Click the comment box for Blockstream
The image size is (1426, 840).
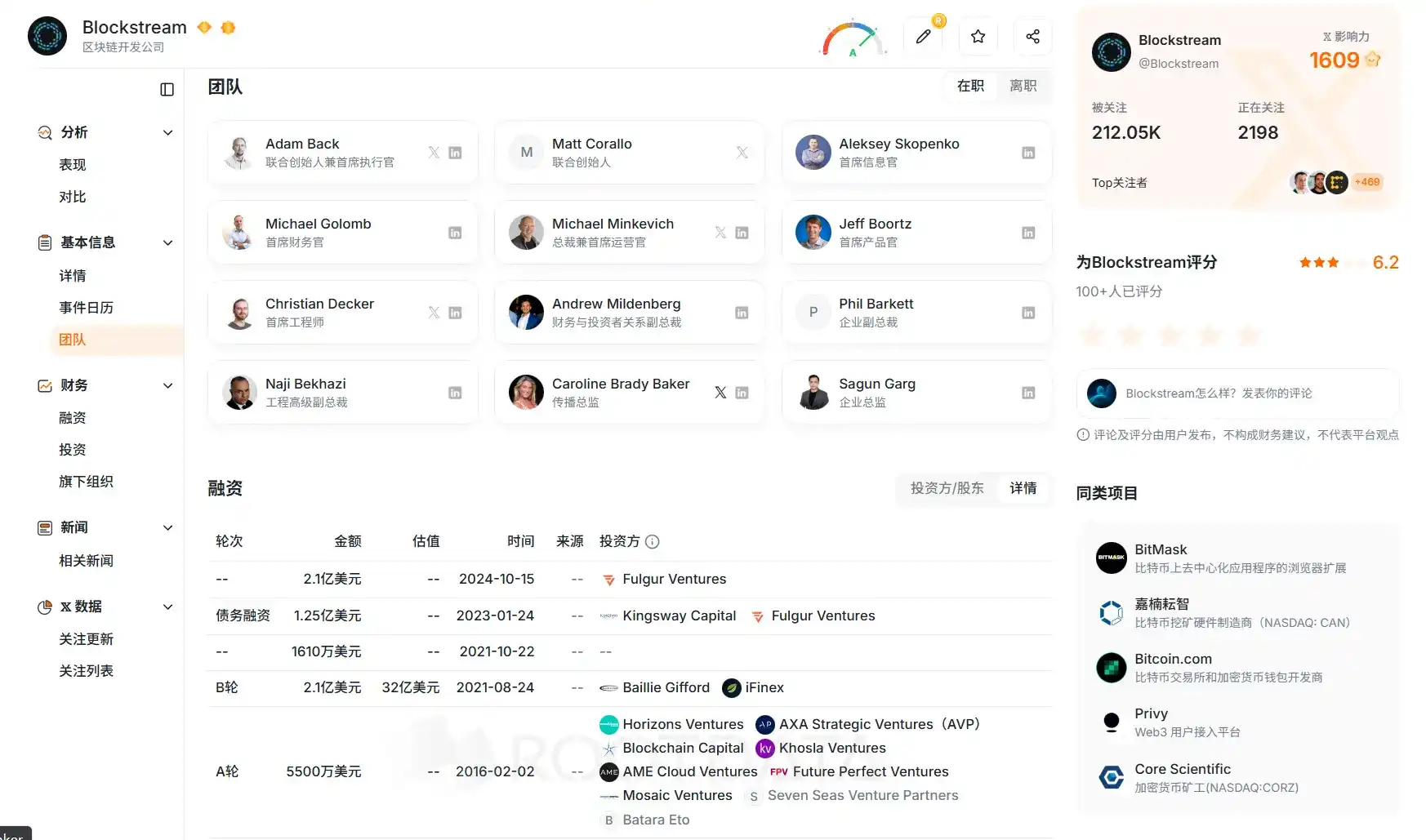pos(1237,393)
